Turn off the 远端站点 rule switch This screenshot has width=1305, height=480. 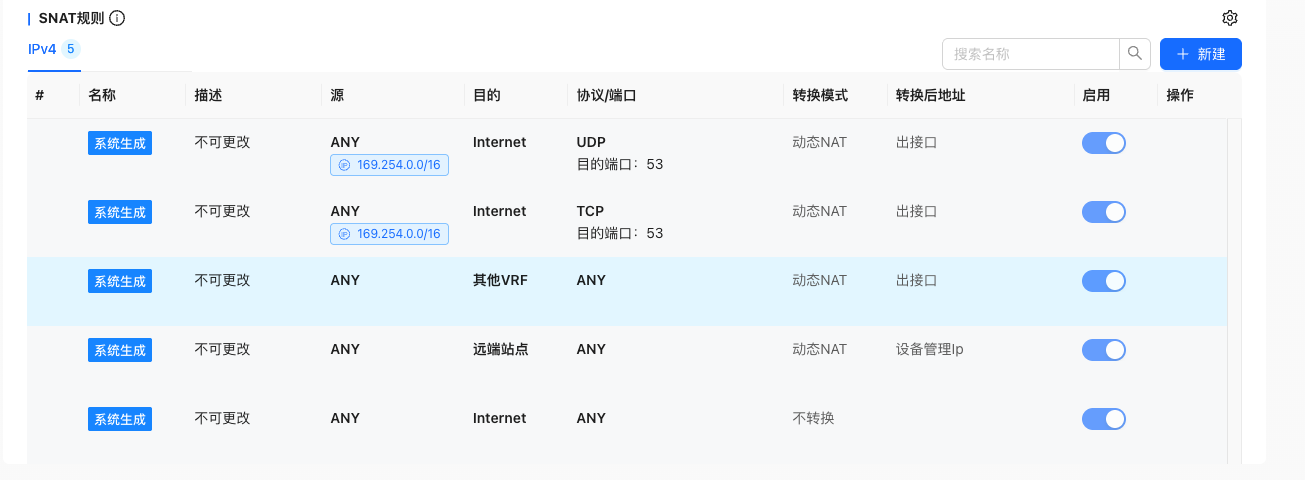click(1104, 350)
